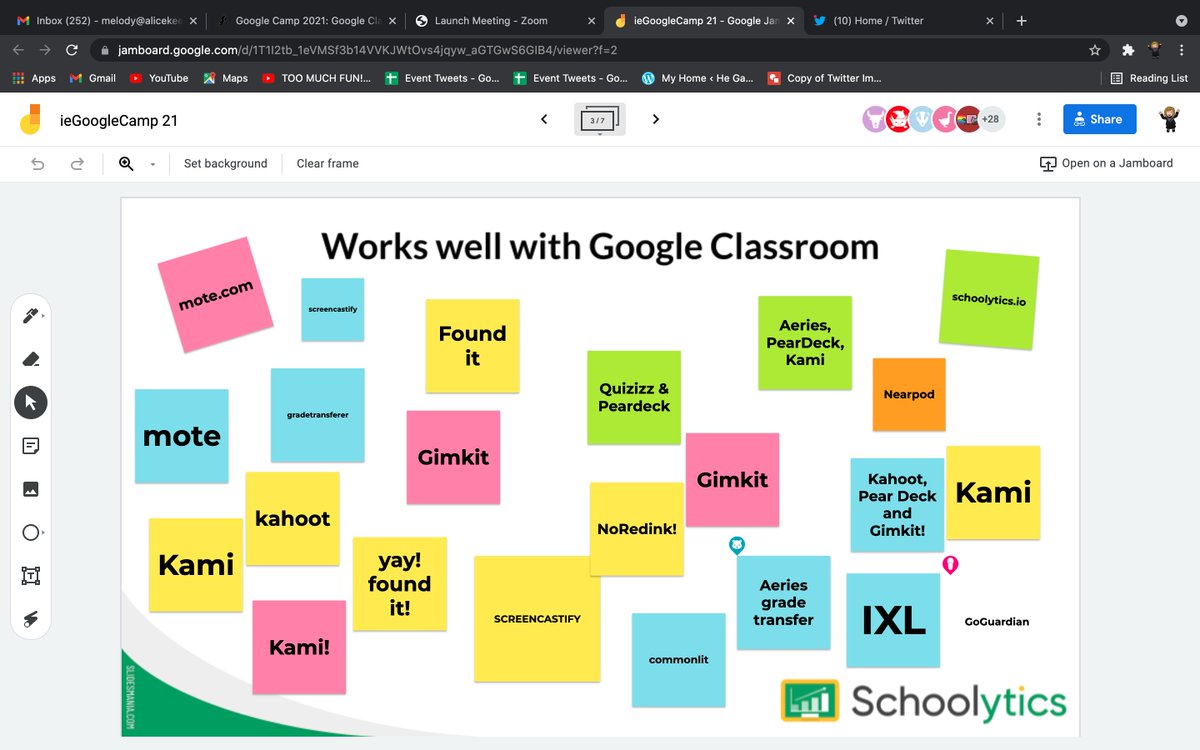Screen dimensions: 1200x750
Task: Show the +28 more collaborators
Action: point(991,119)
